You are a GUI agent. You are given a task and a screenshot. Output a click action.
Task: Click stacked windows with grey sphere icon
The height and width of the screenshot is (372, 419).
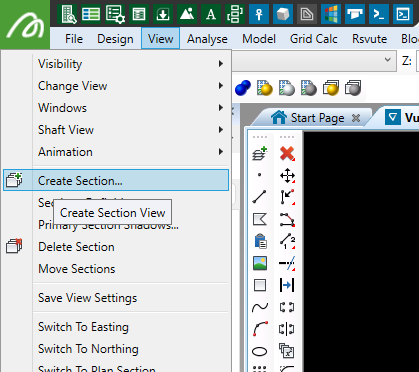pos(353,88)
